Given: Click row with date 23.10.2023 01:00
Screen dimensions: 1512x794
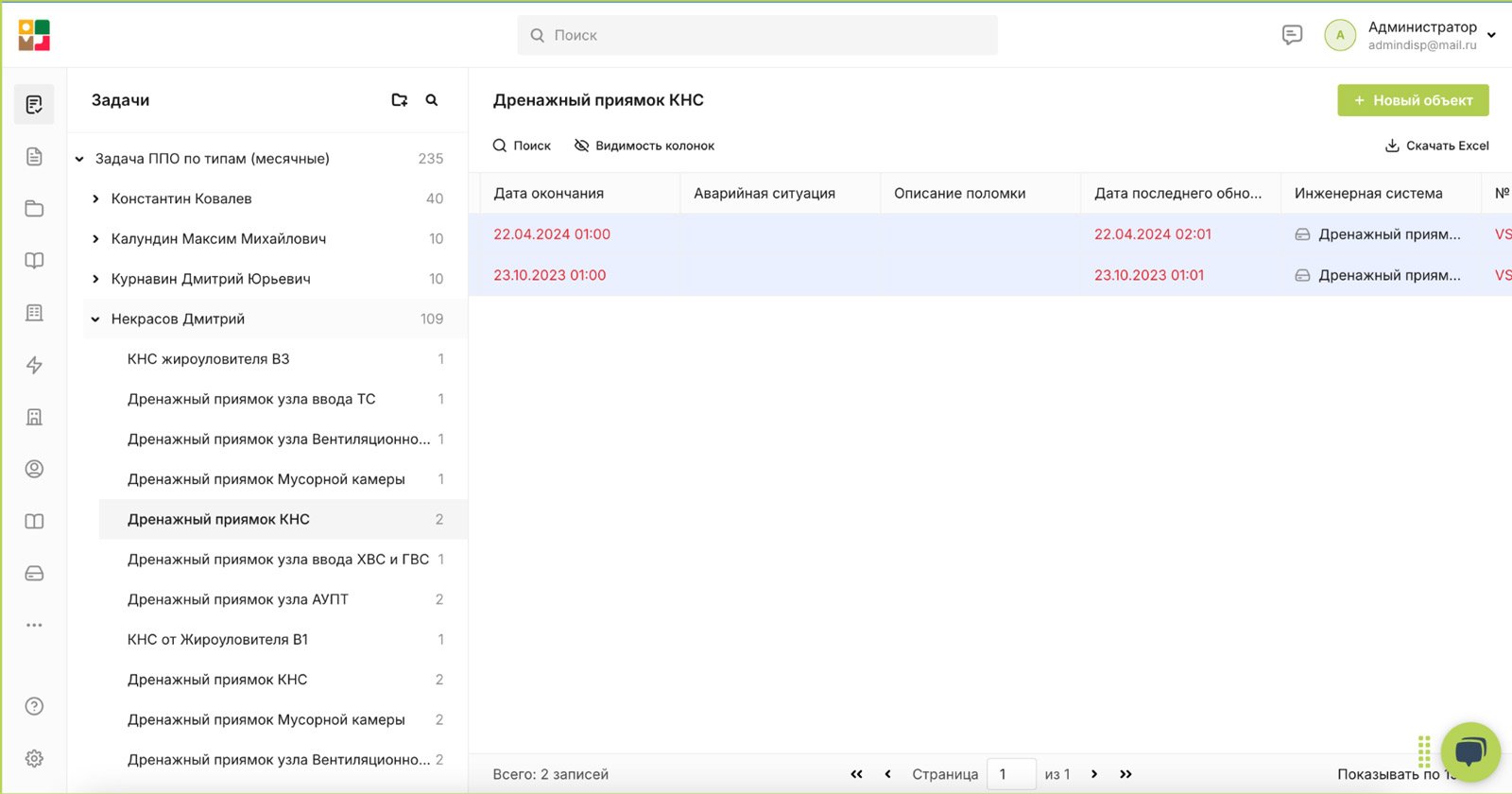Looking at the screenshot, I should (x=990, y=275).
